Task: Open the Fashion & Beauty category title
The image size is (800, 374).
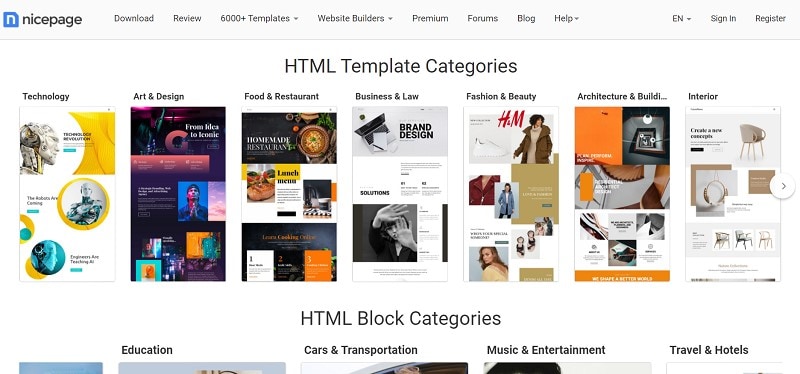Action: 501,96
